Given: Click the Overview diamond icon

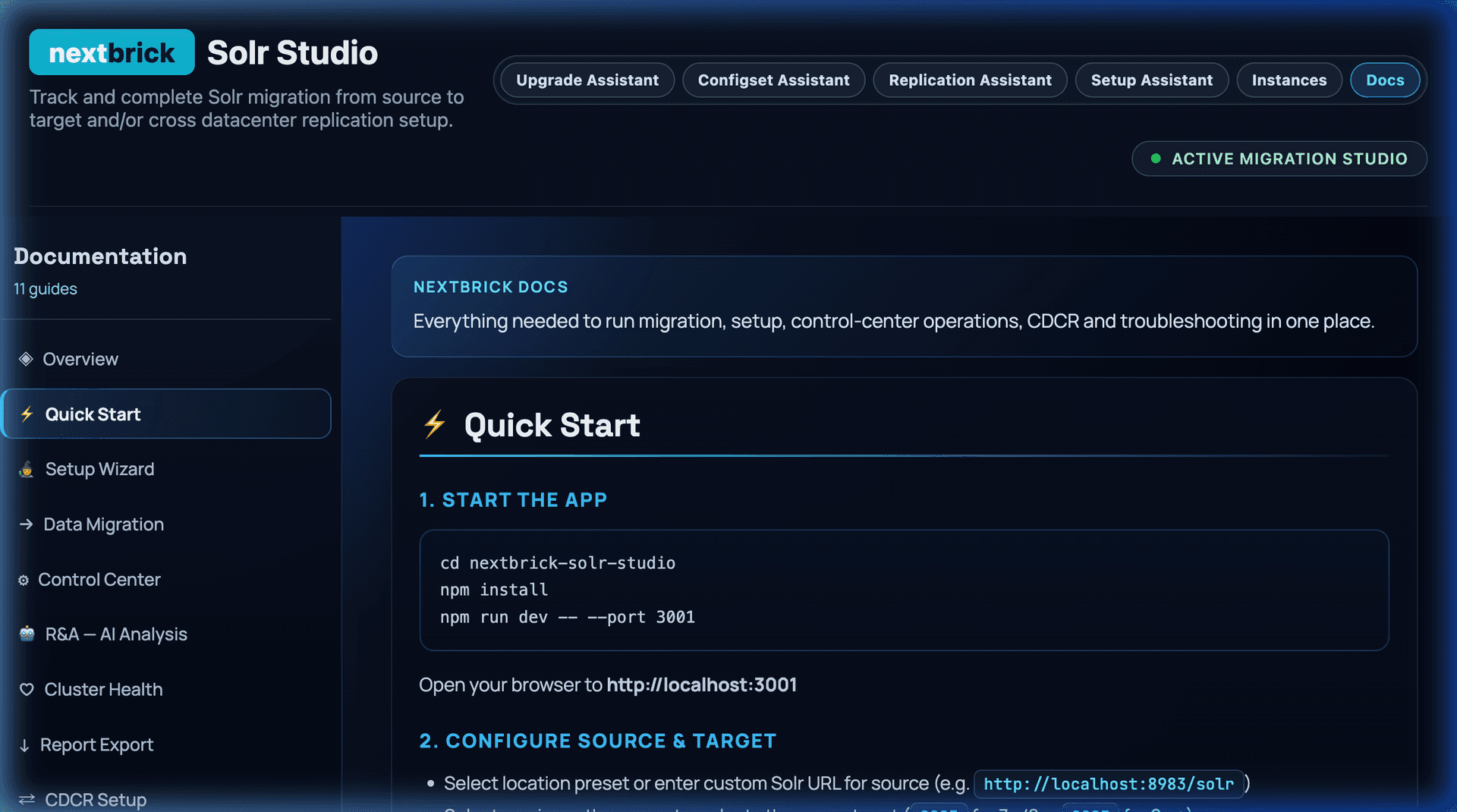Looking at the screenshot, I should 26,359.
